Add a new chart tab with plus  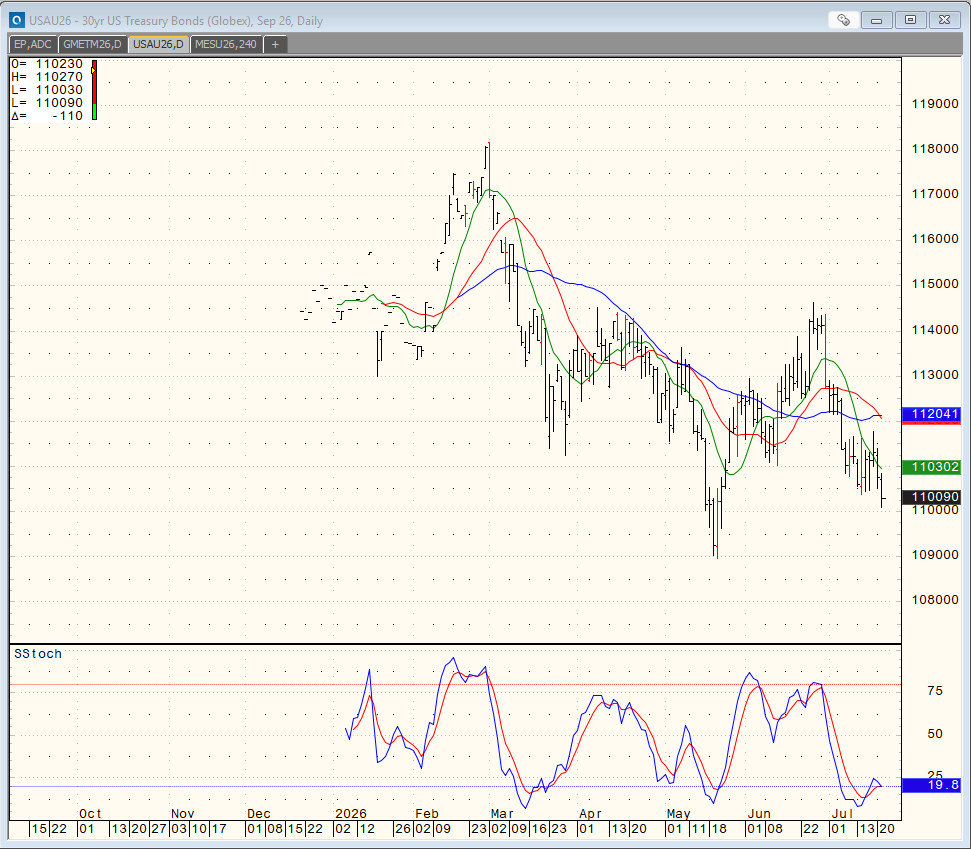click(x=276, y=44)
